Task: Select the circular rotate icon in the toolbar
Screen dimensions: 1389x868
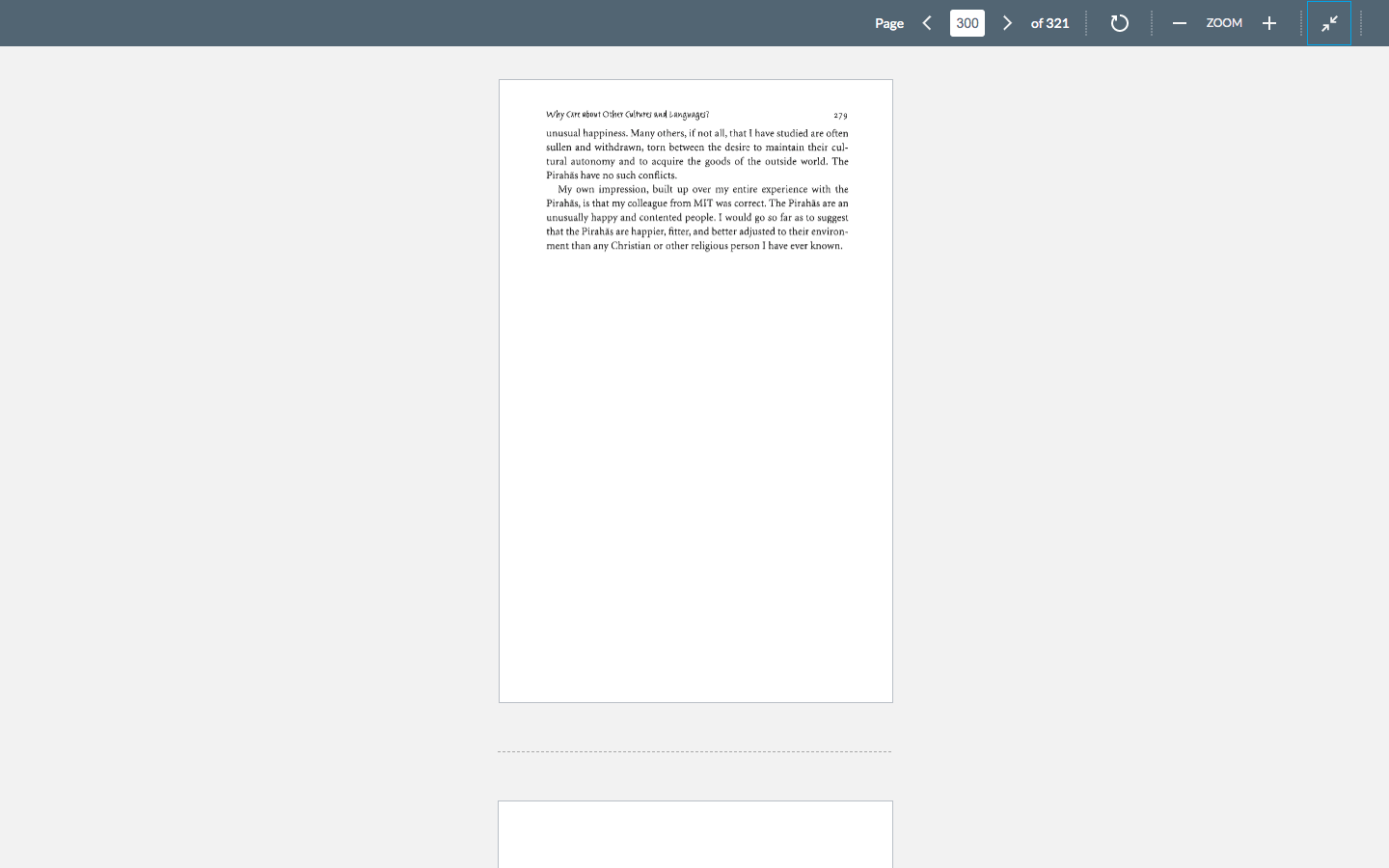Action: (x=1119, y=22)
